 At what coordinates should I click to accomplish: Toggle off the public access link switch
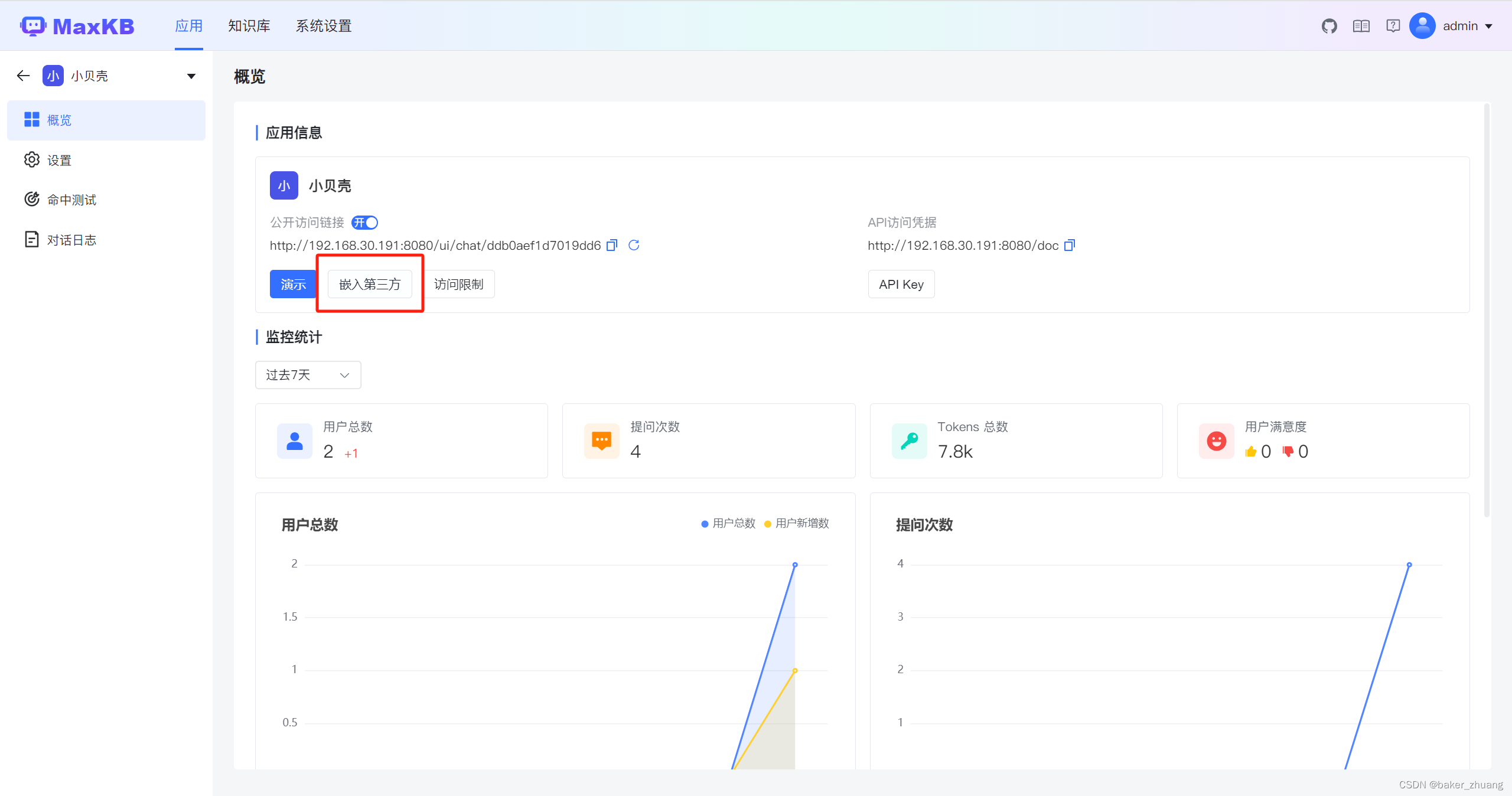[364, 223]
